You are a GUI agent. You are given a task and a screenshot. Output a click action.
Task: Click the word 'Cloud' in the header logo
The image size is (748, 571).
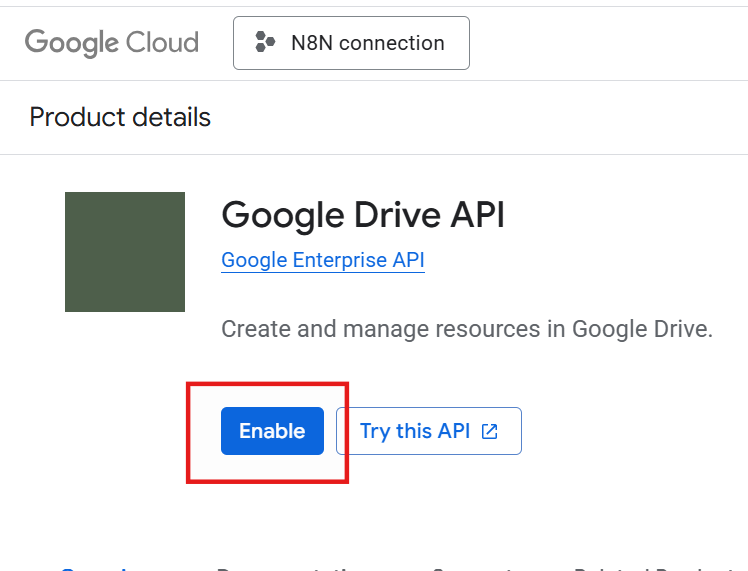(162, 43)
